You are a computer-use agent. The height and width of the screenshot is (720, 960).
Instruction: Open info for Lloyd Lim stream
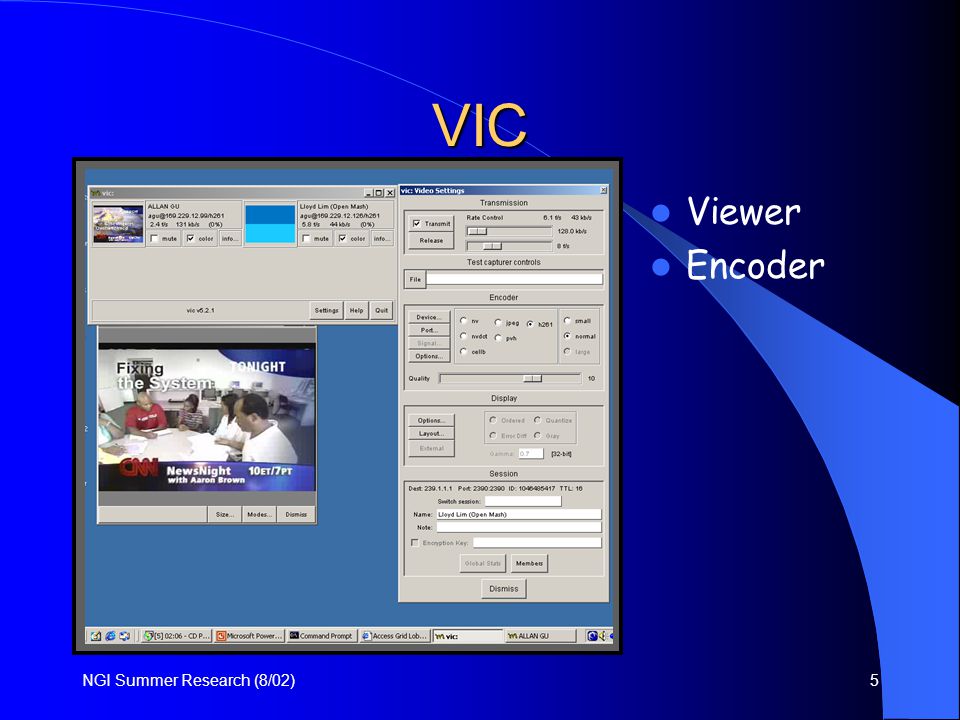pyautogui.click(x=381, y=239)
